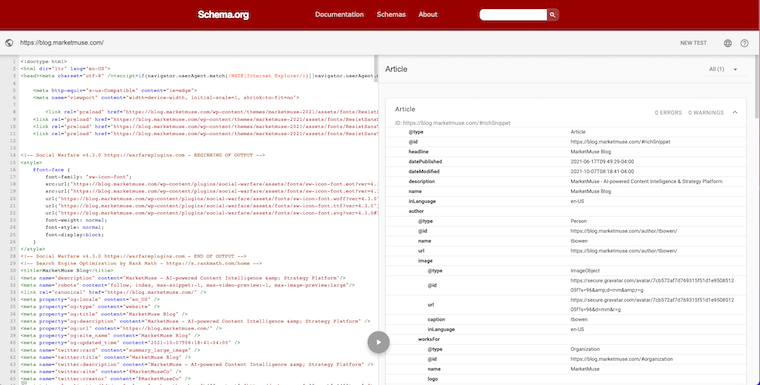
Task: Click the 0 ERRORS label
Action: click(x=668, y=112)
